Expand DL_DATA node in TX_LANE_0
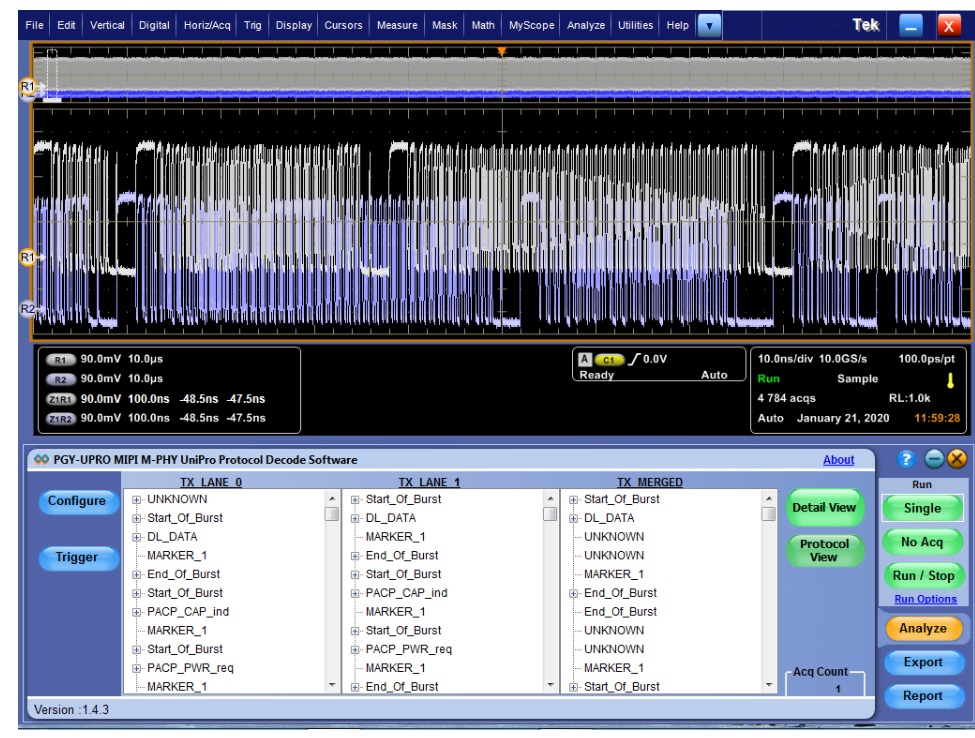 tap(136, 537)
